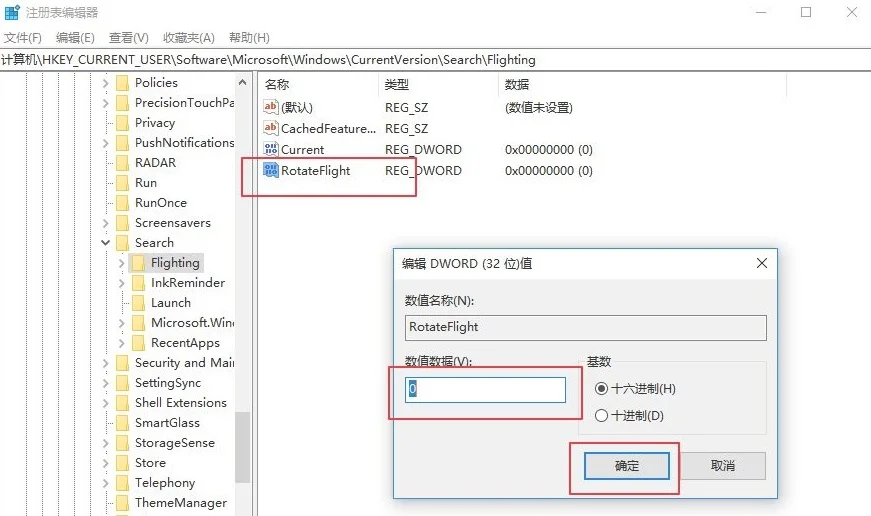This screenshot has width=871, height=516.
Task: Click the Registry Editor app icon in title bar
Action: [x=12, y=12]
